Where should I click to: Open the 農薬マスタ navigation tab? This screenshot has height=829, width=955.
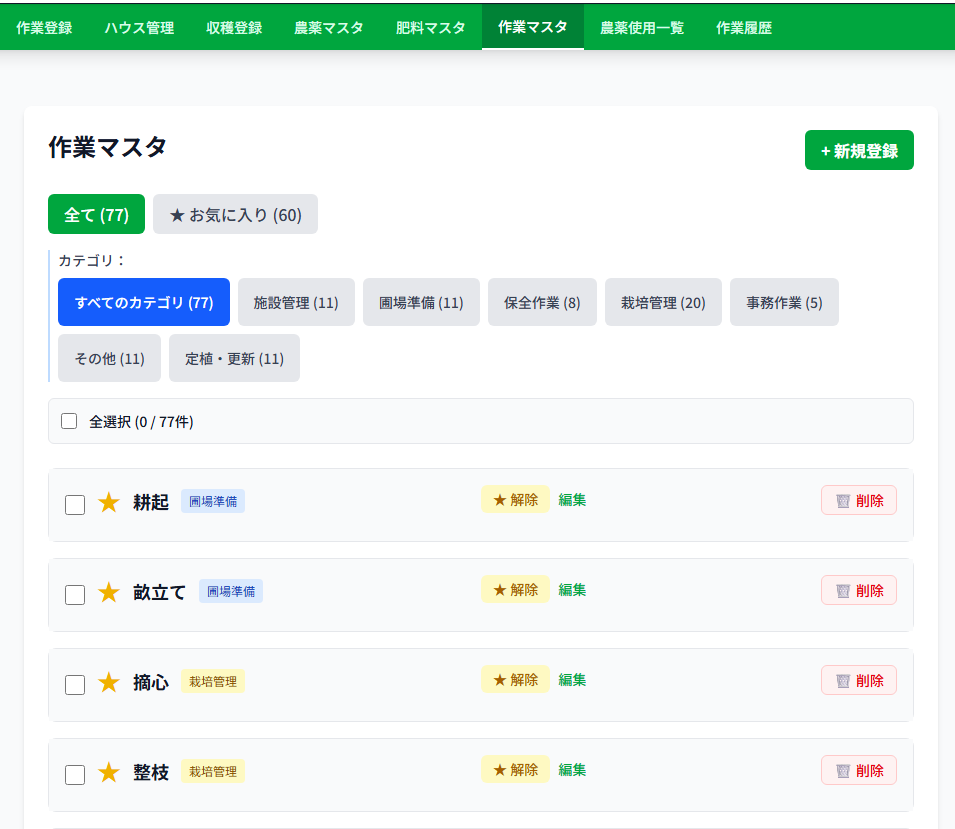click(x=328, y=28)
